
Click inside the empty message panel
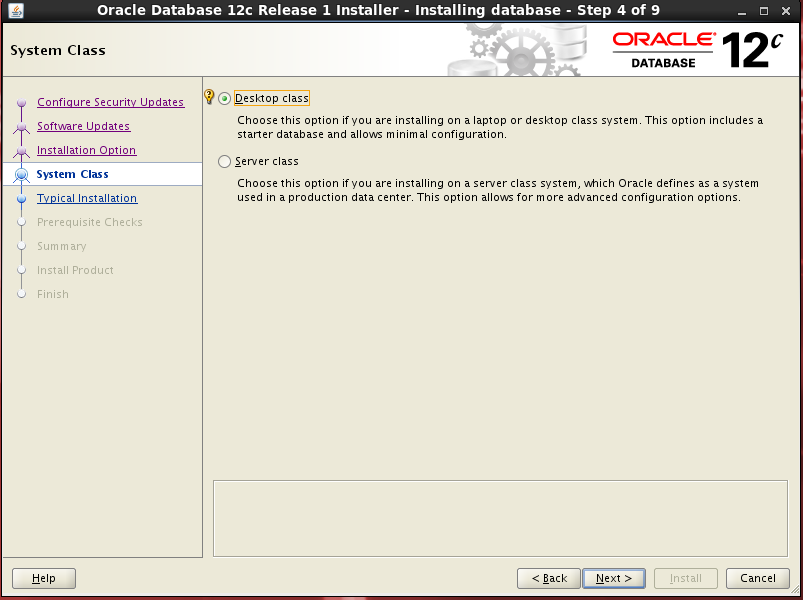pos(500,518)
